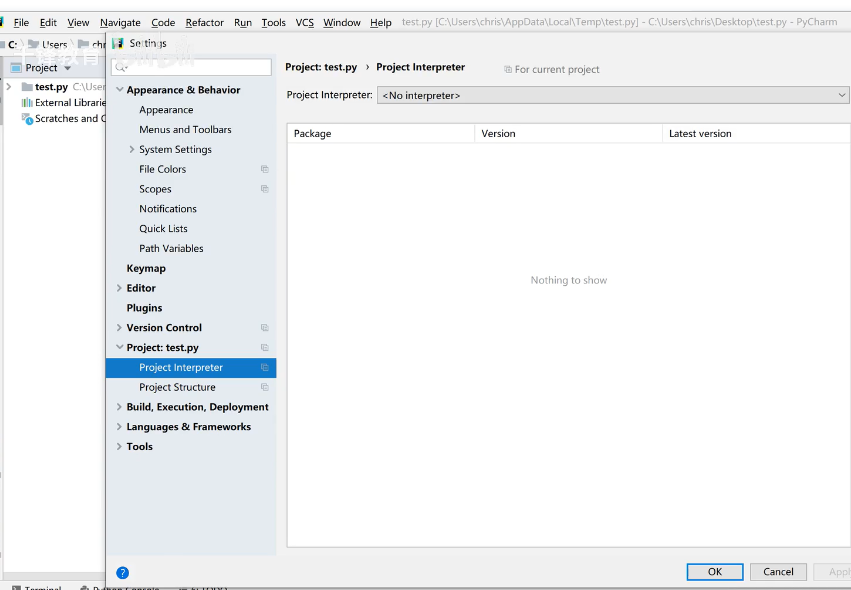This screenshot has width=851, height=590.
Task: Expand the Tools settings section
Action: pyautogui.click(x=119, y=446)
